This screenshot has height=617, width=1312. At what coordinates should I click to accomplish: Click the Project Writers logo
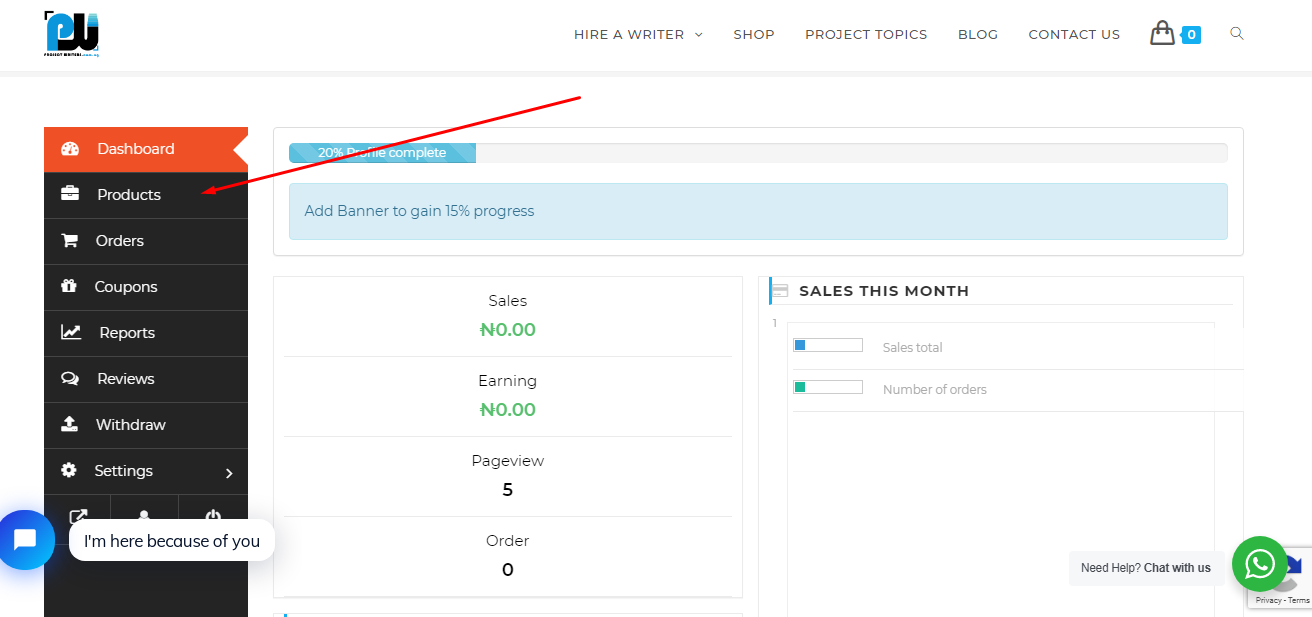point(72,34)
